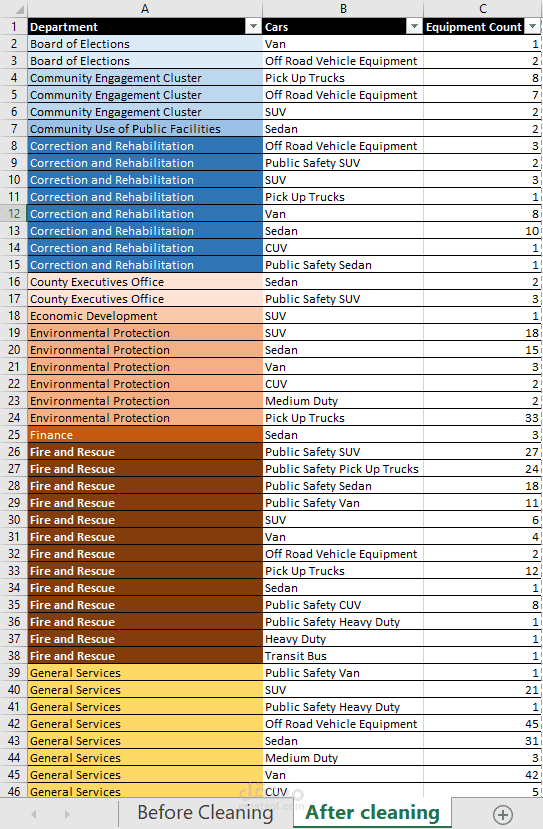Screen dimensions: 543x829
Task: Select County Executives Office cell in row 16
Action: click(x=145, y=282)
